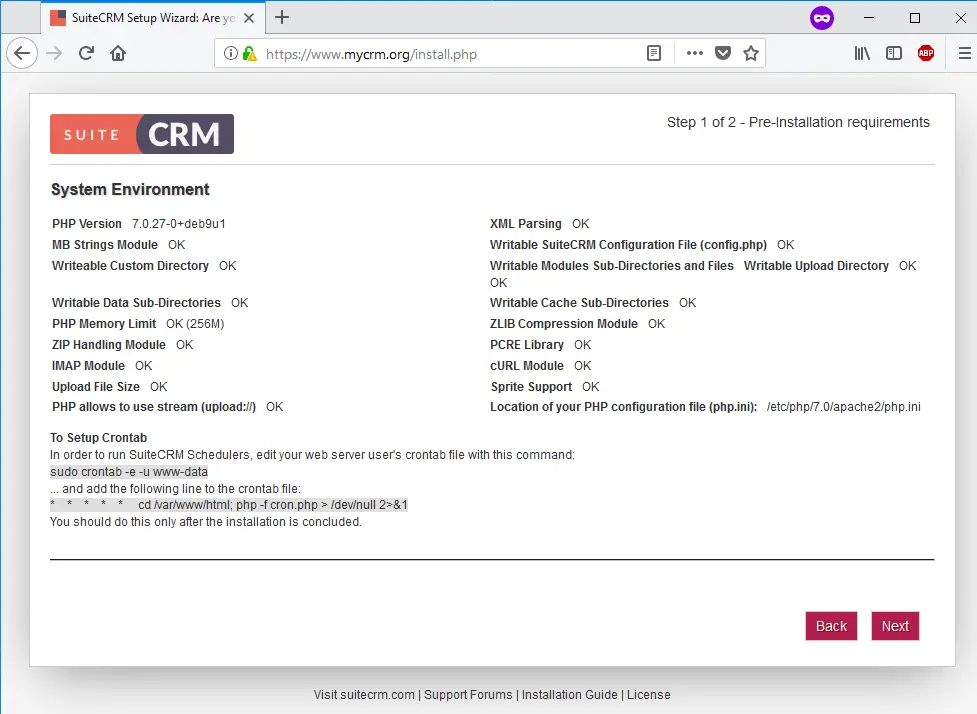Click the 'XML Parsing' label
Image resolution: width=977 pixels, height=714 pixels.
click(525, 224)
